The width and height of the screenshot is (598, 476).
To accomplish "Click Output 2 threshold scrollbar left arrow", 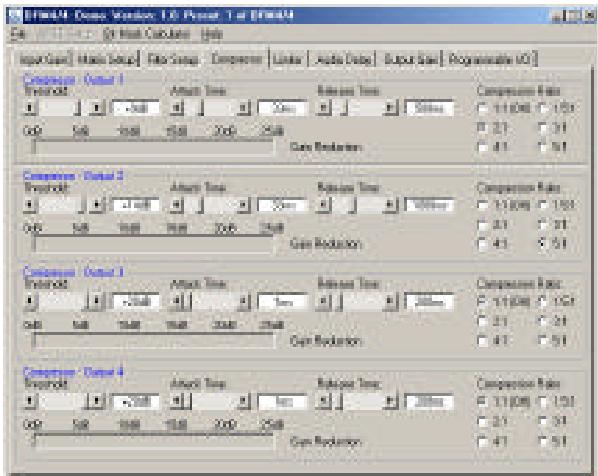I will [30, 205].
